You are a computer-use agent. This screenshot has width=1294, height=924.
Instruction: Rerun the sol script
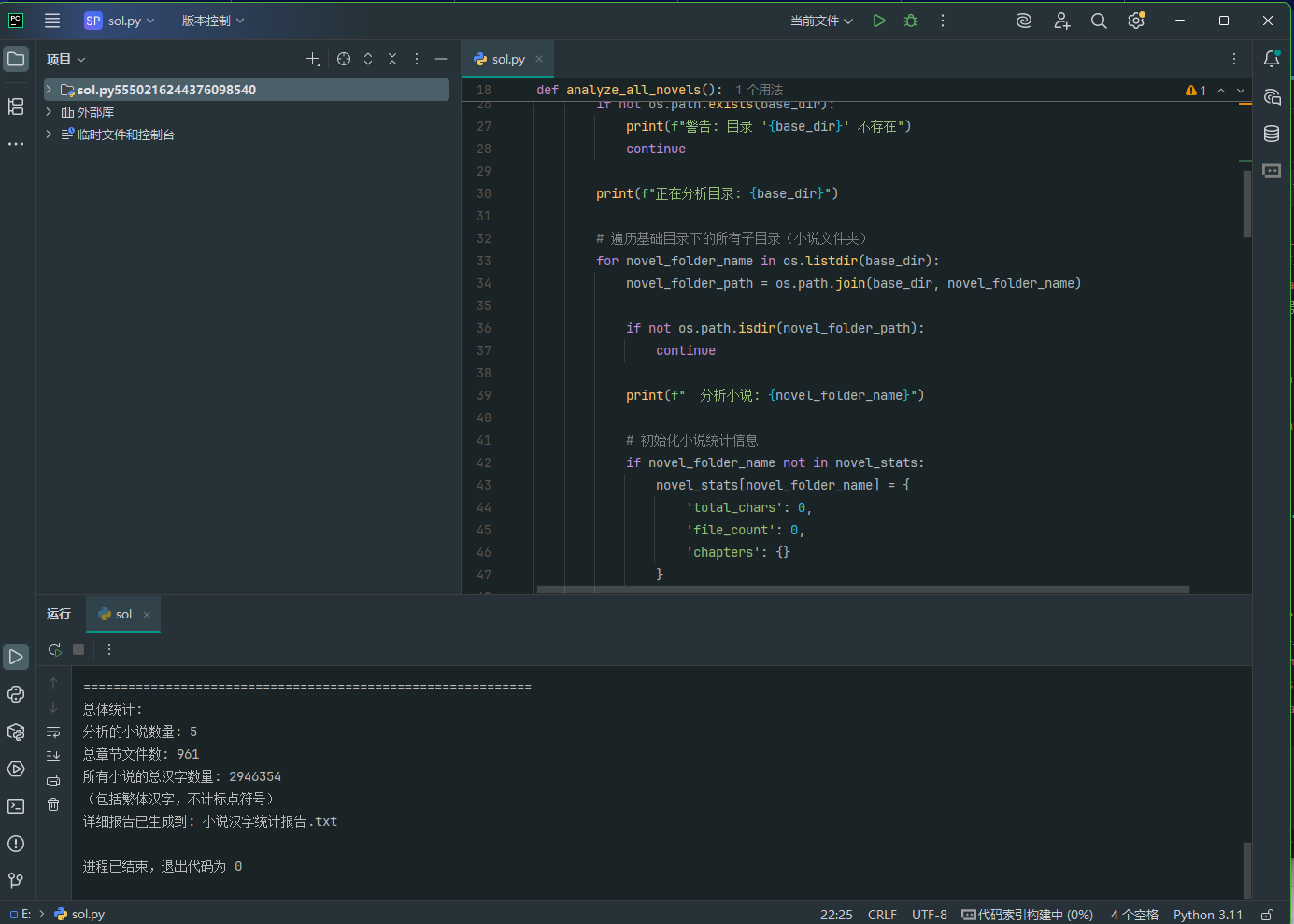click(x=54, y=649)
